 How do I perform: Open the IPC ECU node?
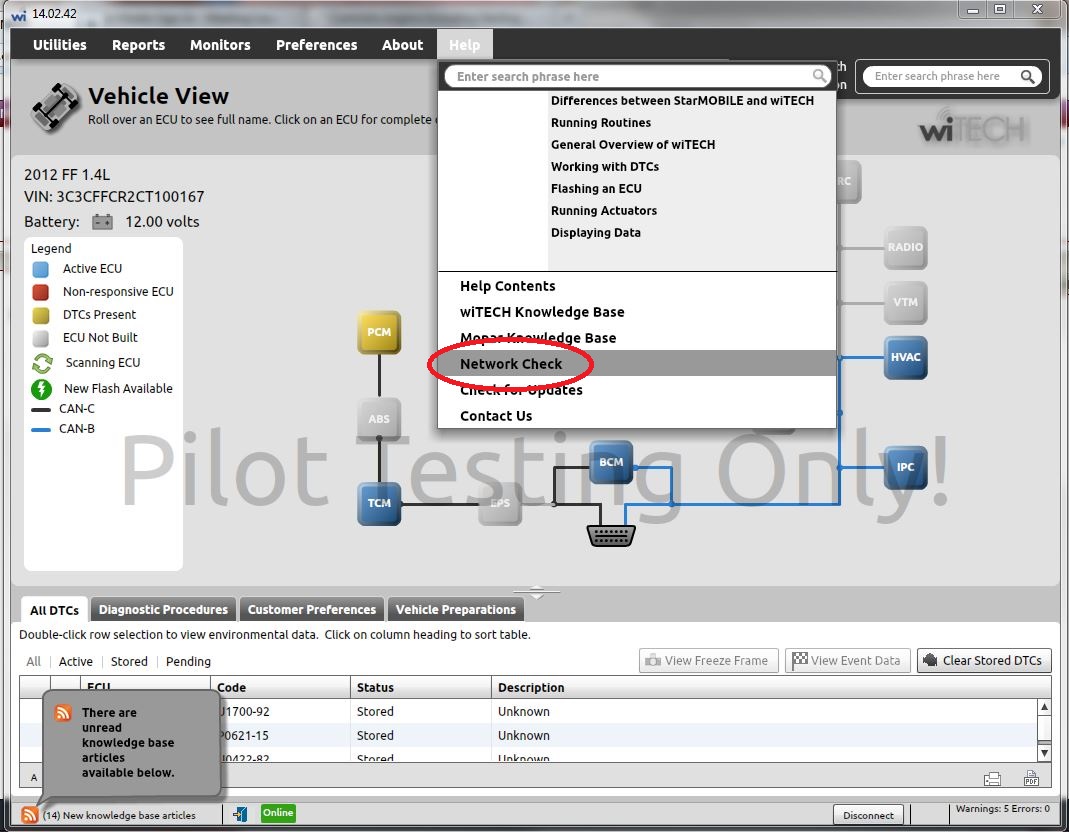pos(904,467)
